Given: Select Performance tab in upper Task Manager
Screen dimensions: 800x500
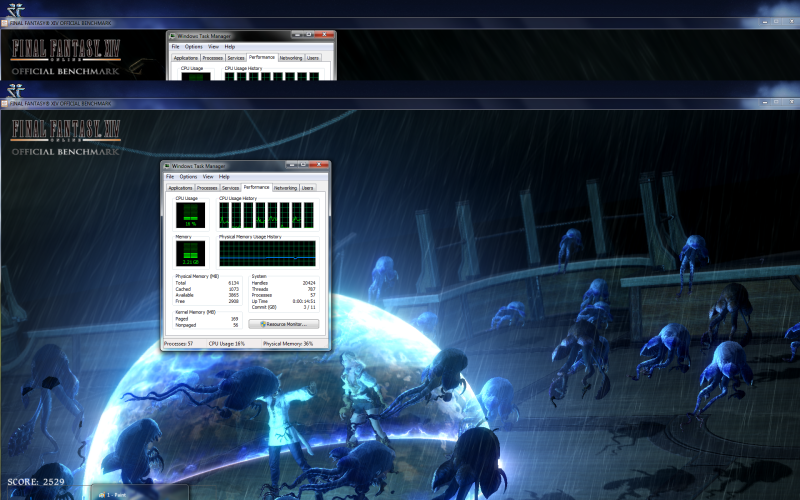Looking at the screenshot, I should [262, 58].
